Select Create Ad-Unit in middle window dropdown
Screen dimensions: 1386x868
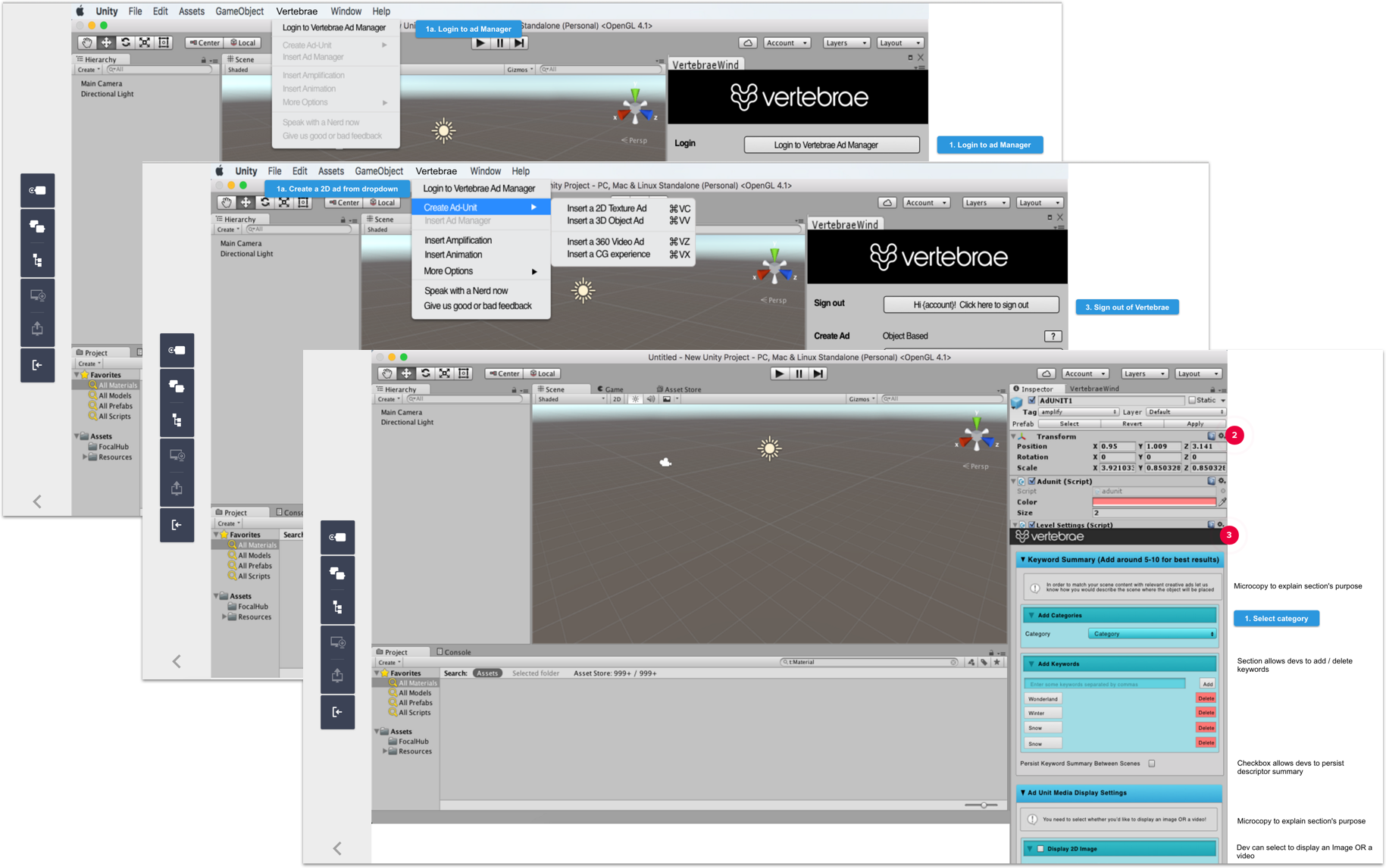click(x=480, y=208)
